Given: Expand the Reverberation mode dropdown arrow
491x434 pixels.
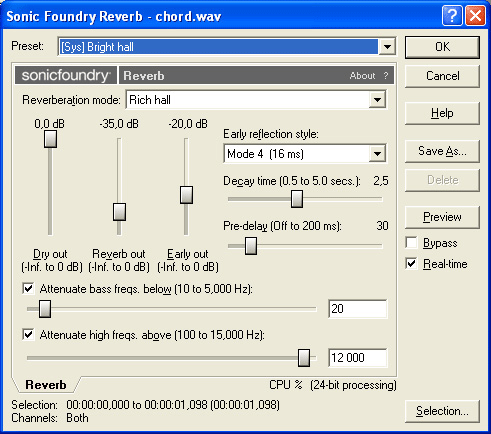Looking at the screenshot, I should coord(377,99).
